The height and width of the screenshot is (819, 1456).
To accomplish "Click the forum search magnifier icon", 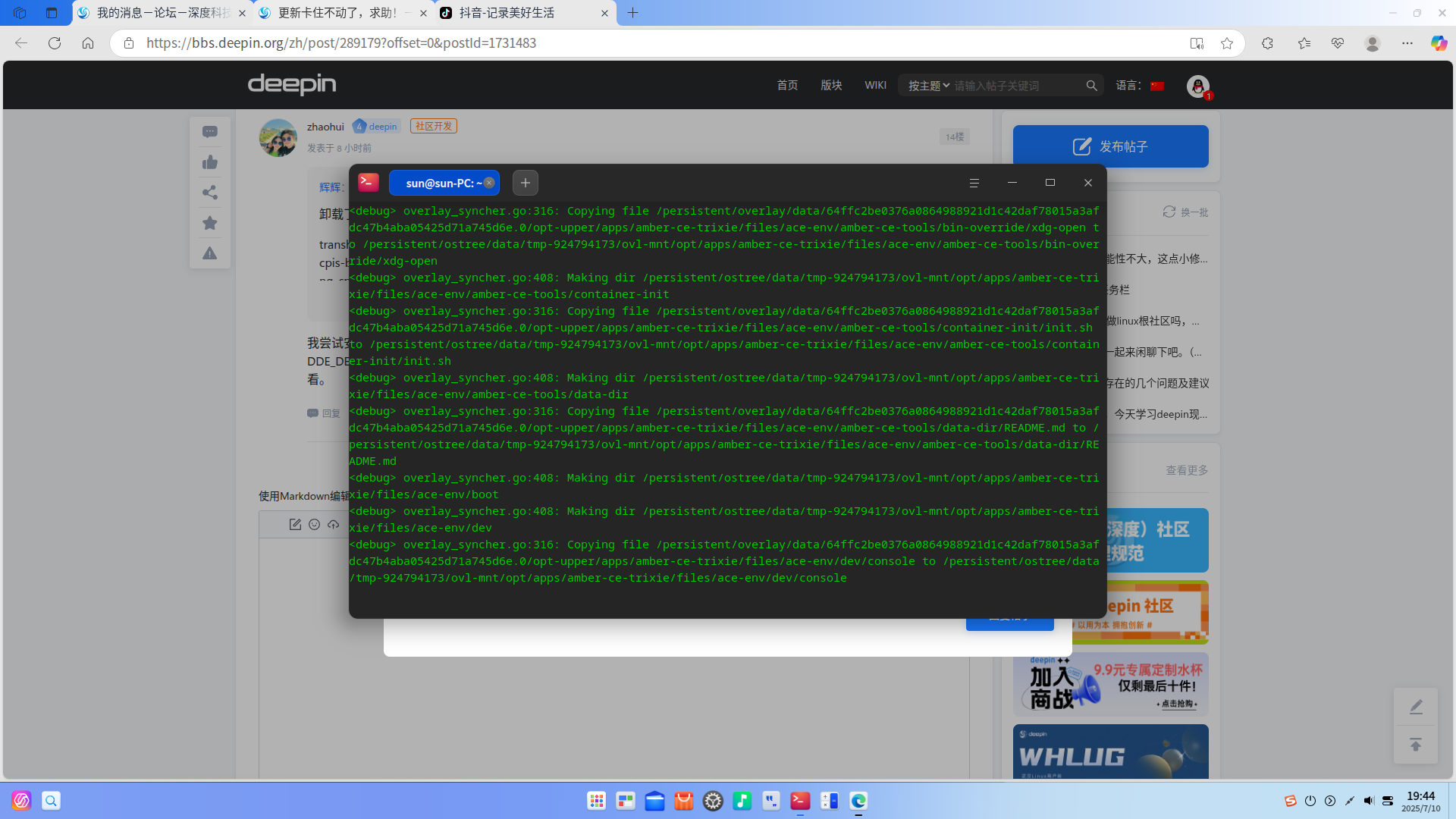I will [x=1091, y=86].
